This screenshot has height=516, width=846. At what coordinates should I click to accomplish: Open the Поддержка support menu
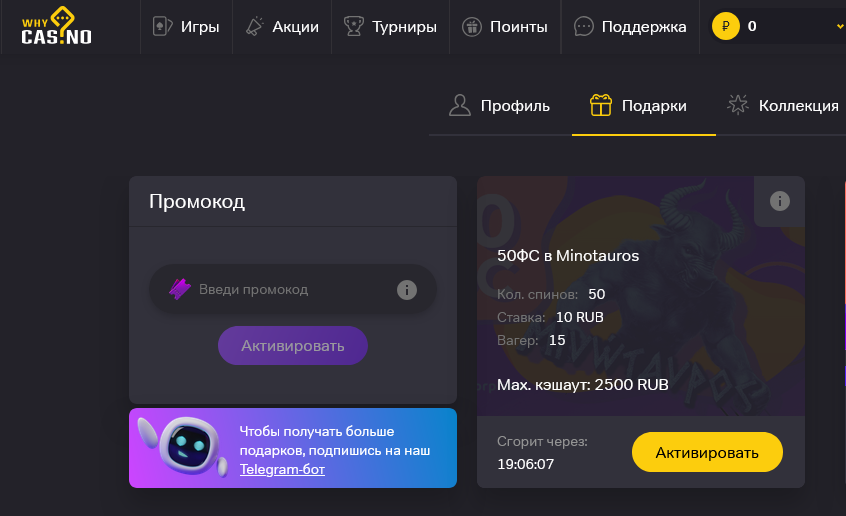[x=630, y=26]
